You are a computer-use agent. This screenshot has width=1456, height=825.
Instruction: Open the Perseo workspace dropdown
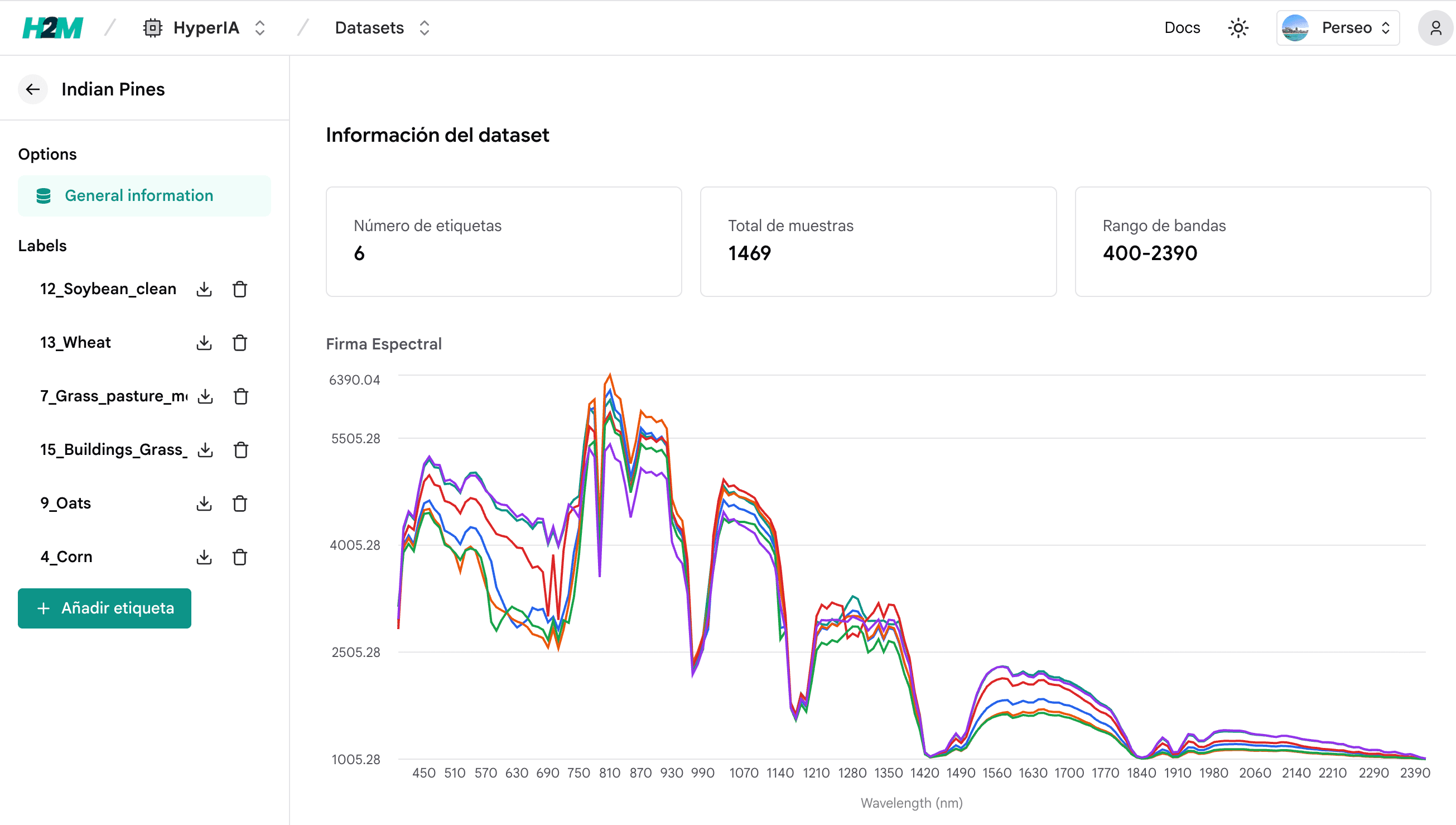tap(1338, 28)
